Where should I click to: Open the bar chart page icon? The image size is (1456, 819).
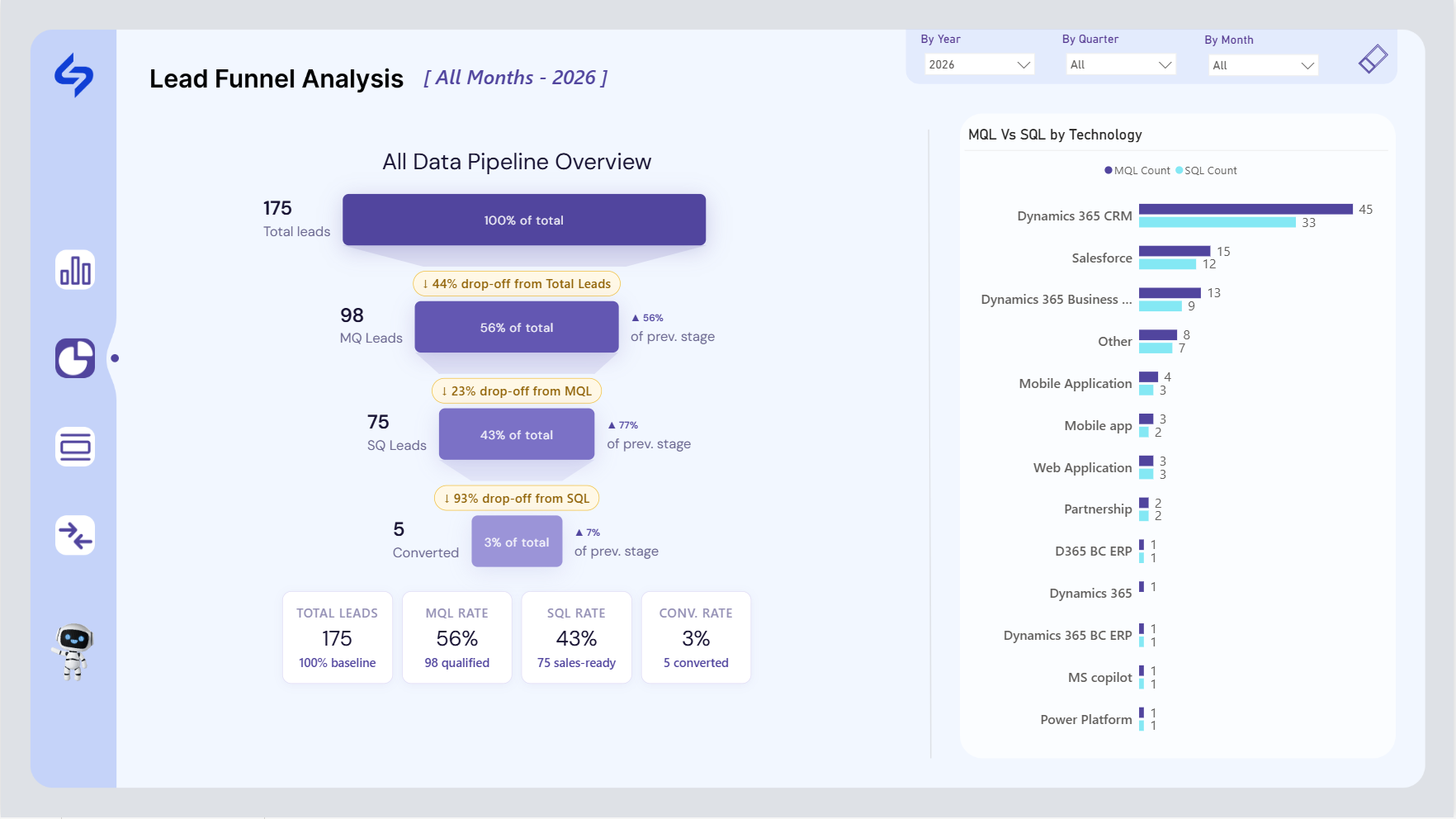coord(75,270)
